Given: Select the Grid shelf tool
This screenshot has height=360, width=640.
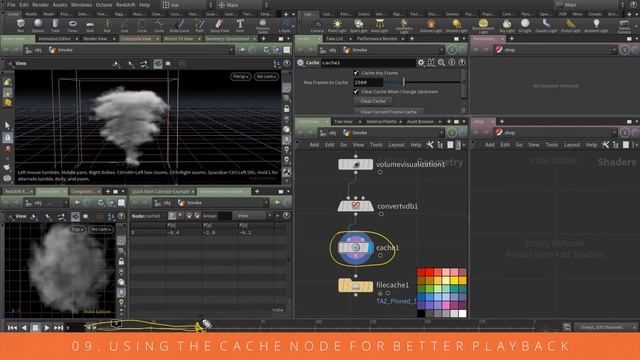Looking at the screenshot, I should (90, 25).
